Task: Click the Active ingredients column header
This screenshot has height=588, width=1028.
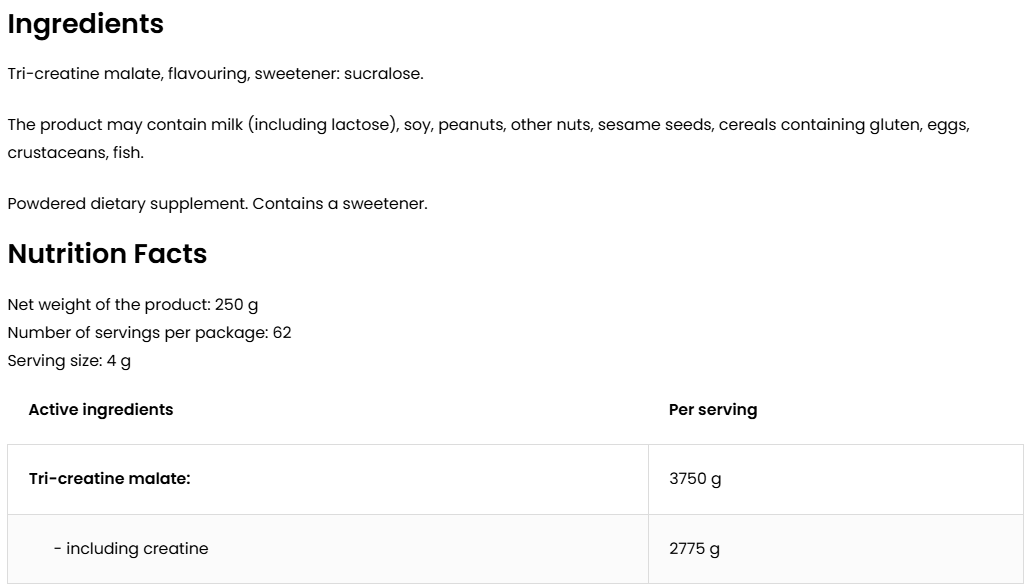Action: 101,410
